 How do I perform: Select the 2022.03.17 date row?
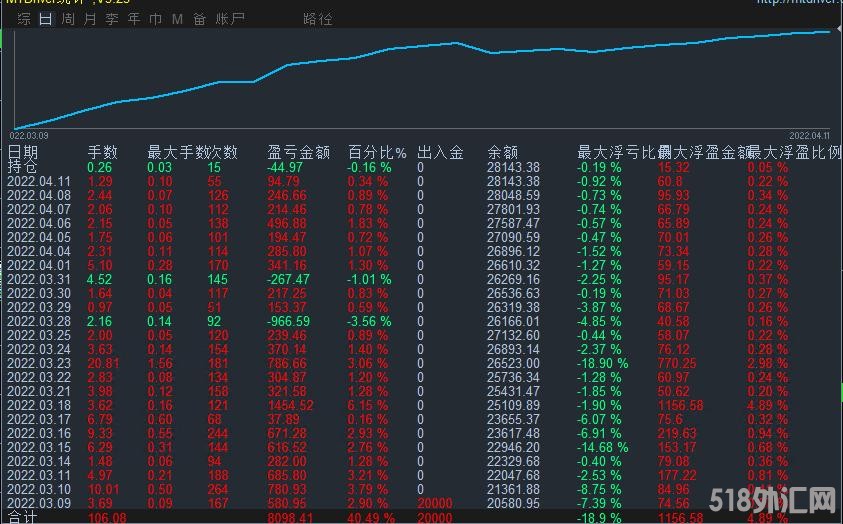point(39,419)
